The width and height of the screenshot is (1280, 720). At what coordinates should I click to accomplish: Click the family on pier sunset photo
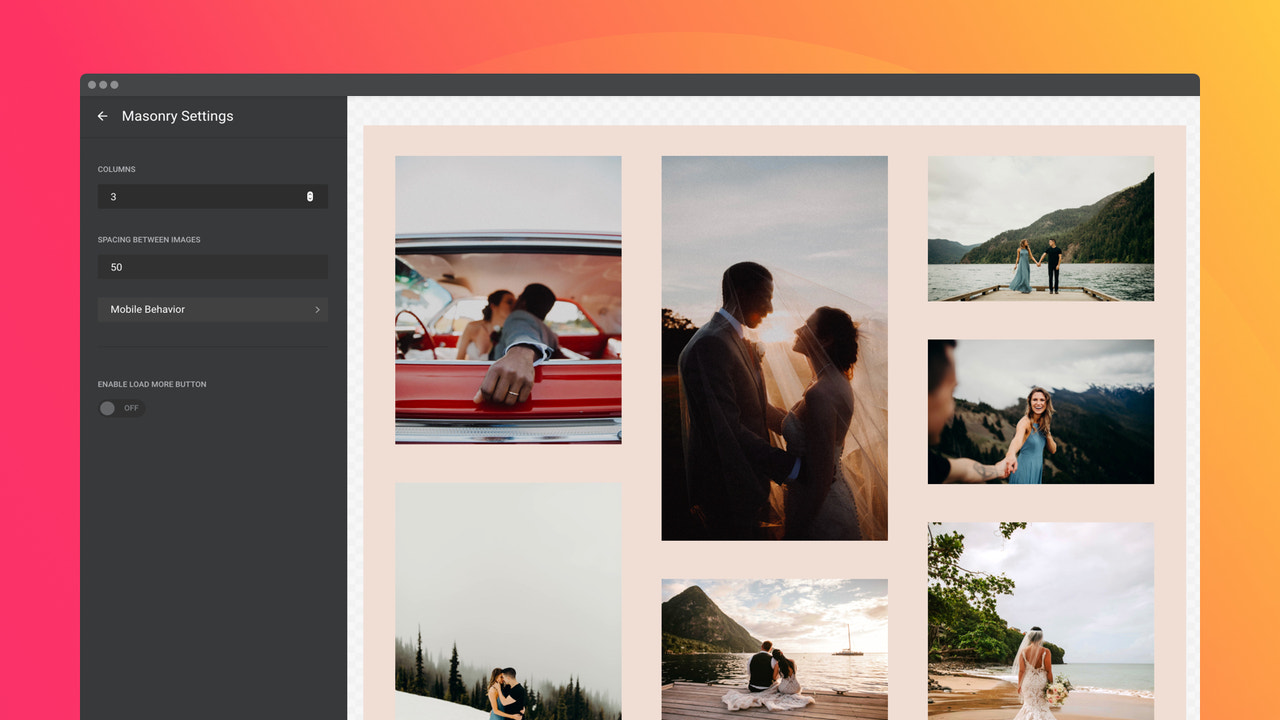coord(774,650)
